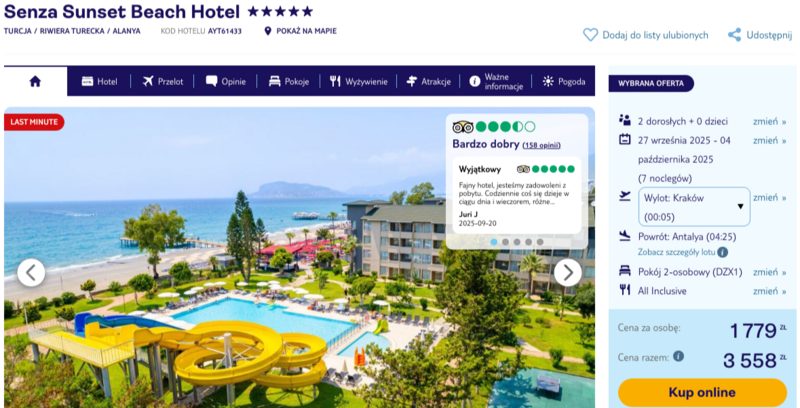
Task: Show next photo with right arrow
Action: (x=567, y=273)
